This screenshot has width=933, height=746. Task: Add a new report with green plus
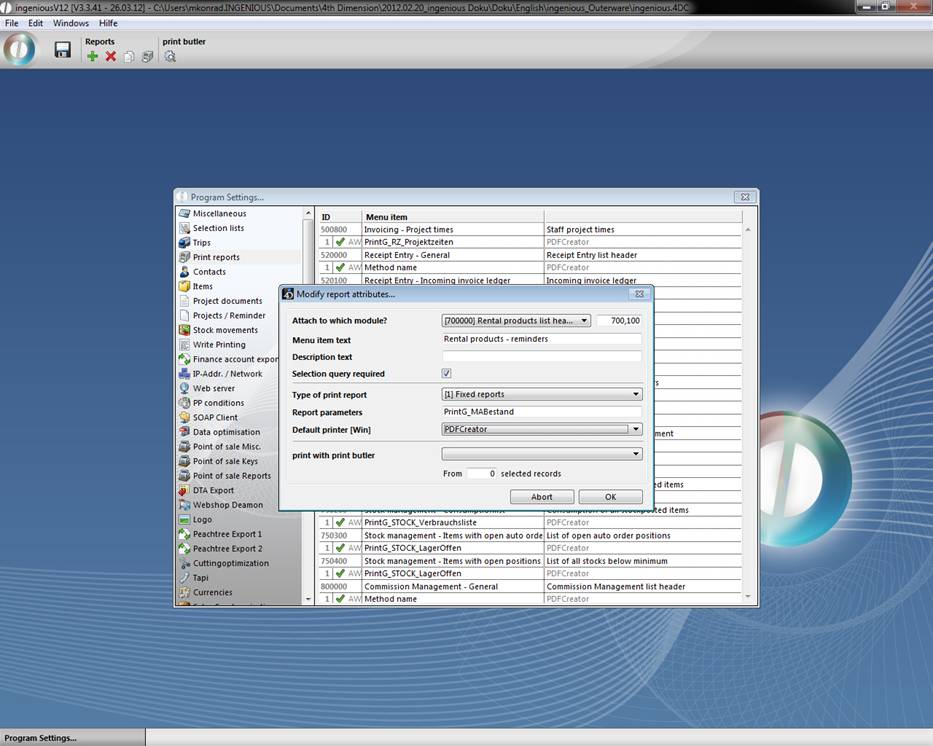pyautogui.click(x=93, y=57)
